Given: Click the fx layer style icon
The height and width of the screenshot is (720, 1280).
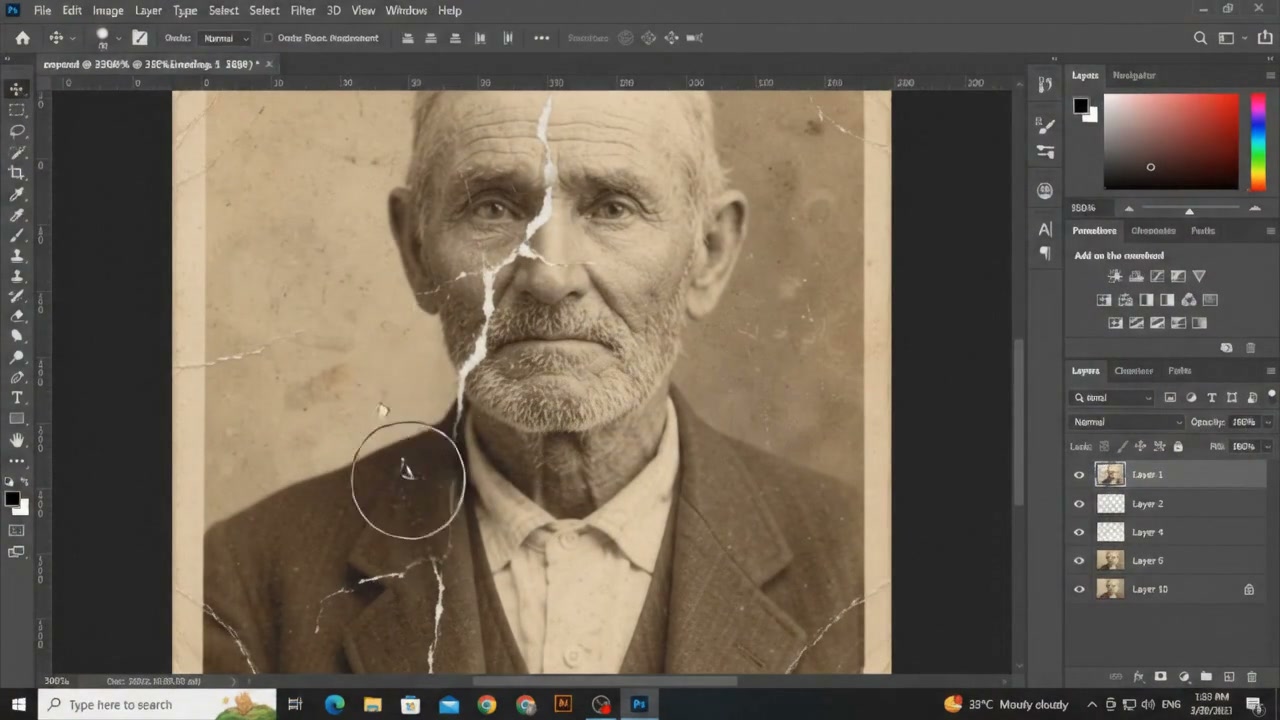Looking at the screenshot, I should (1138, 677).
